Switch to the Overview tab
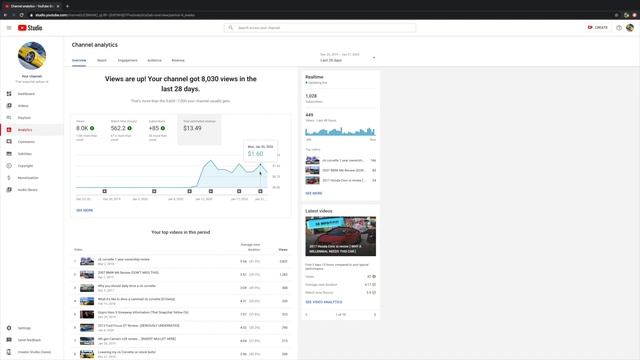 [x=79, y=60]
